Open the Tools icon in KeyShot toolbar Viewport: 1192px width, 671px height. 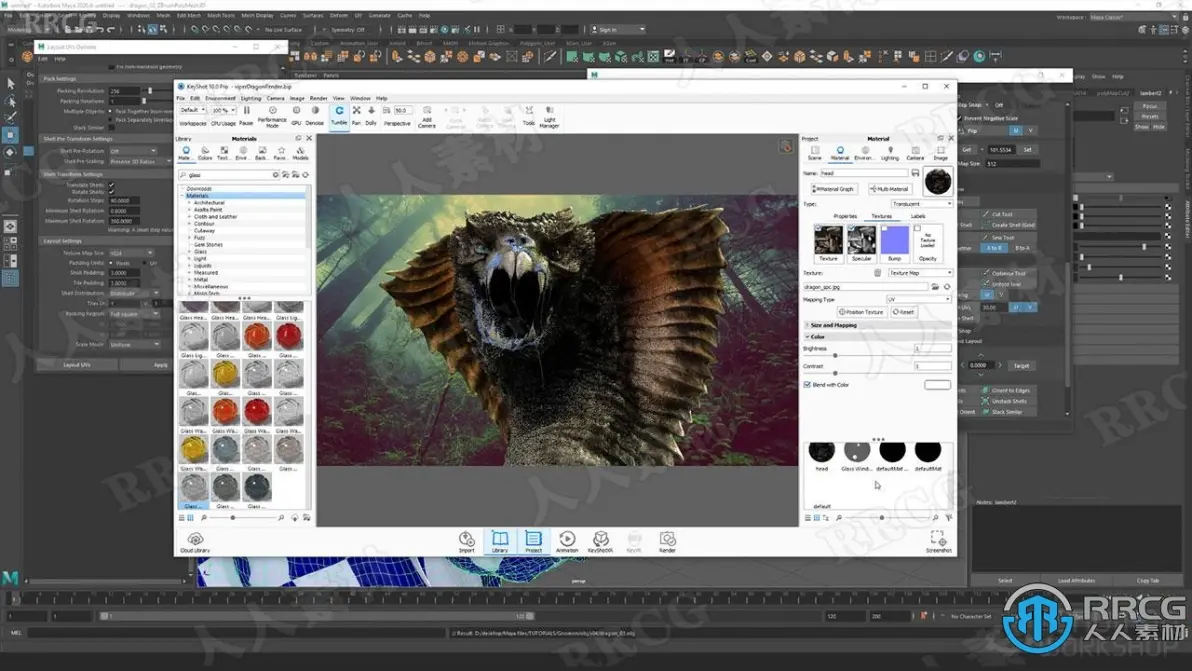click(x=529, y=115)
